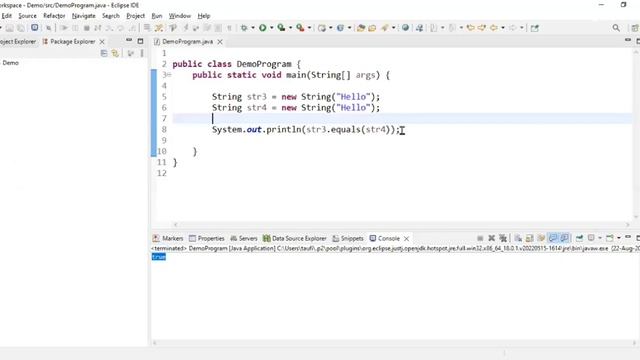Click the New Java Class icon
640x360 pixels.
340,28
